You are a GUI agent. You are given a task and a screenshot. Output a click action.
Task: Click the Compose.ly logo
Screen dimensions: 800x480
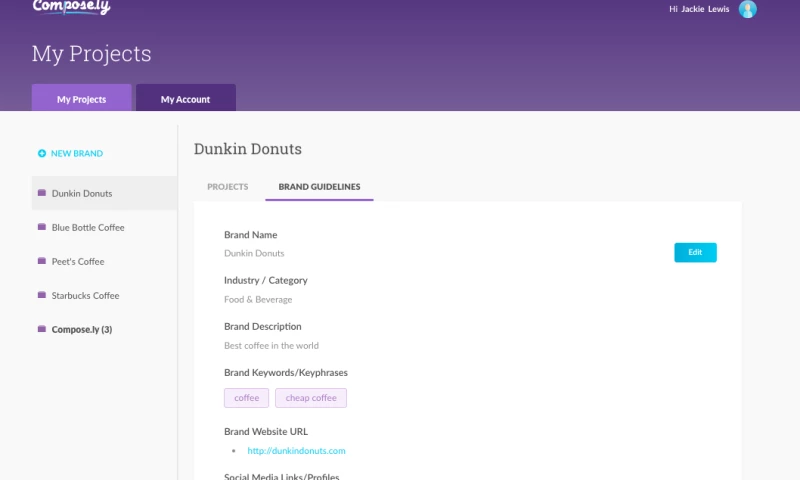(x=71, y=7)
